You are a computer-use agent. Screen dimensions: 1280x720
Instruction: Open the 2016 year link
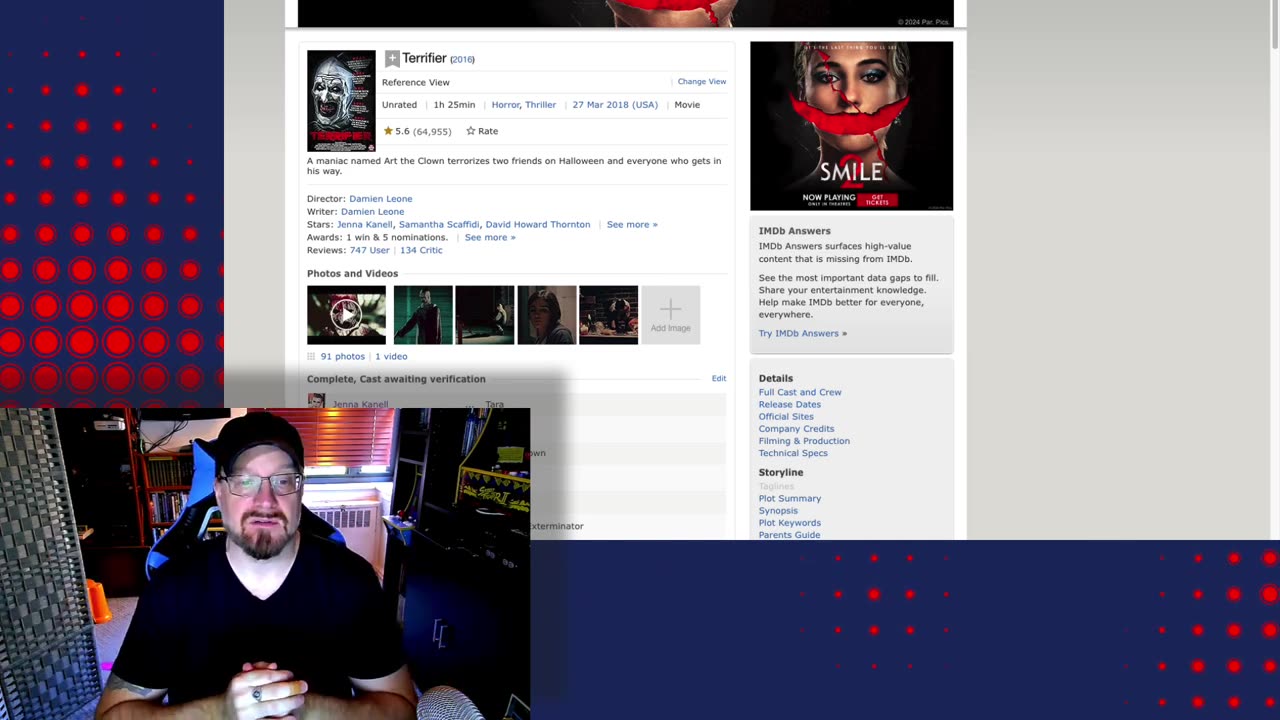click(462, 60)
